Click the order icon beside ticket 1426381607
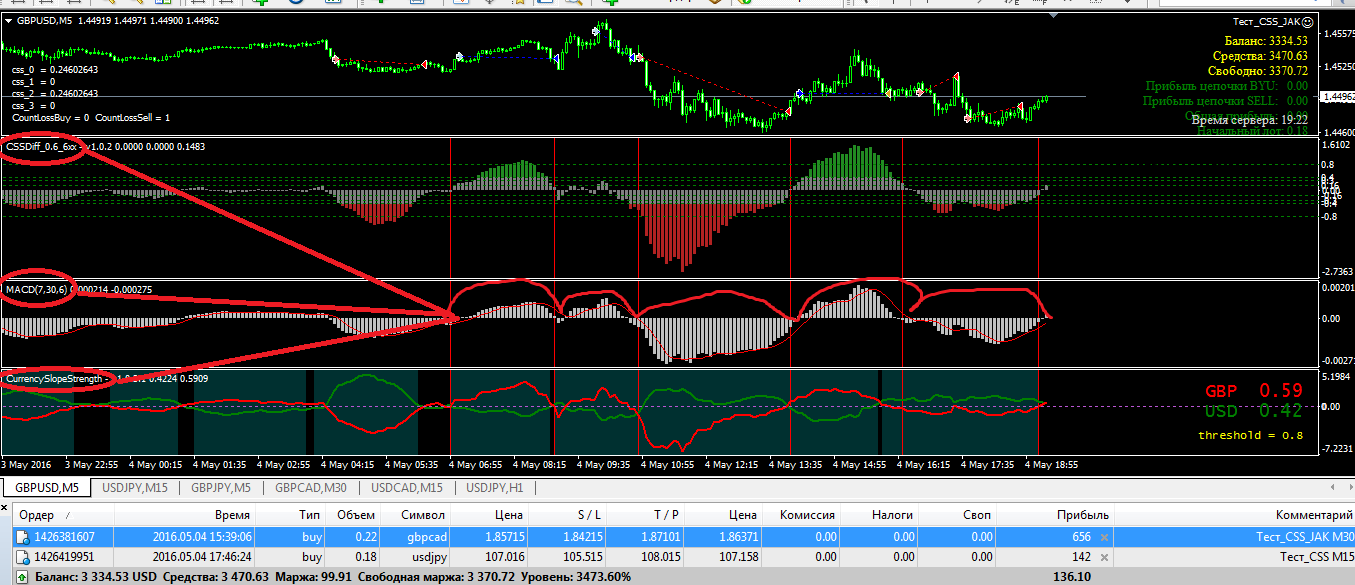Viewport: 1355px width, 585px height. (x=23, y=537)
